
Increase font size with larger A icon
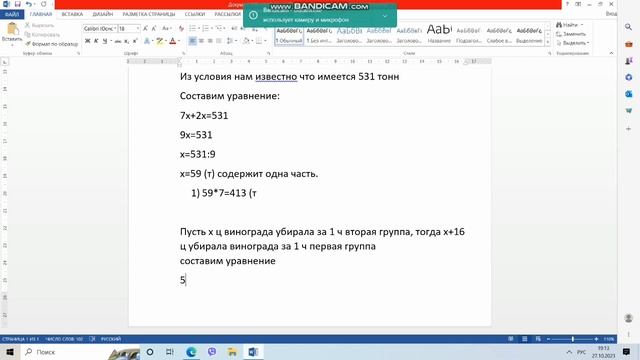(x=145, y=29)
